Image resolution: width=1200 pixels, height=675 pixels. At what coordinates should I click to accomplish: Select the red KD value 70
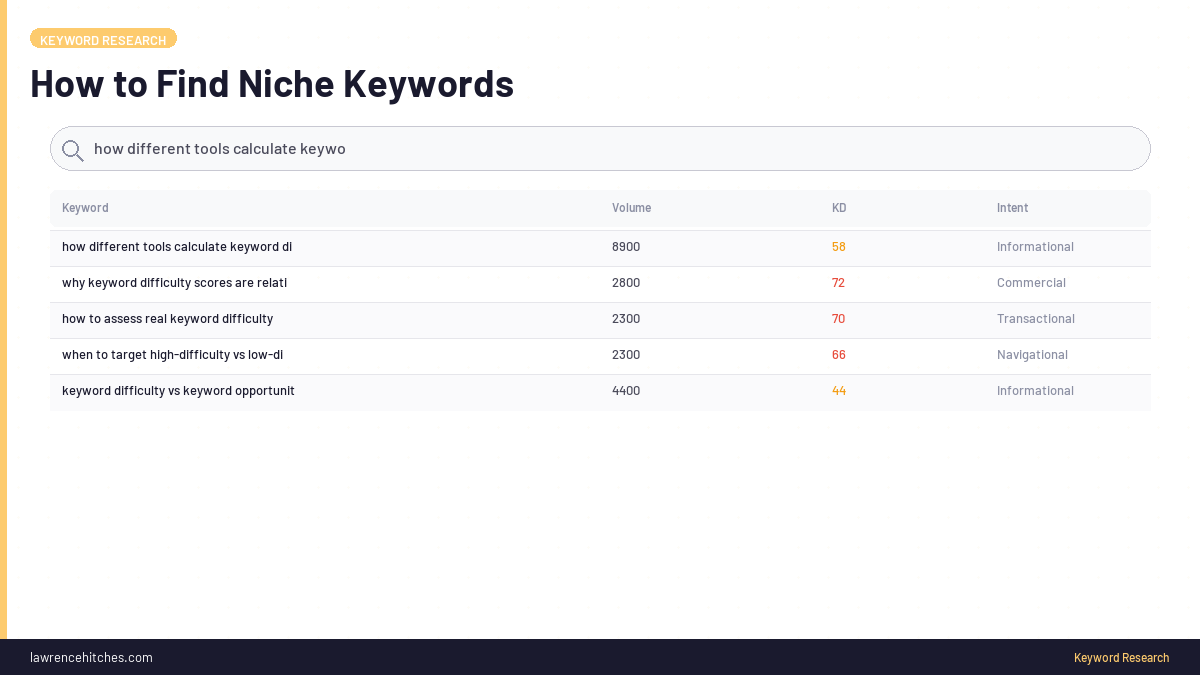click(839, 318)
